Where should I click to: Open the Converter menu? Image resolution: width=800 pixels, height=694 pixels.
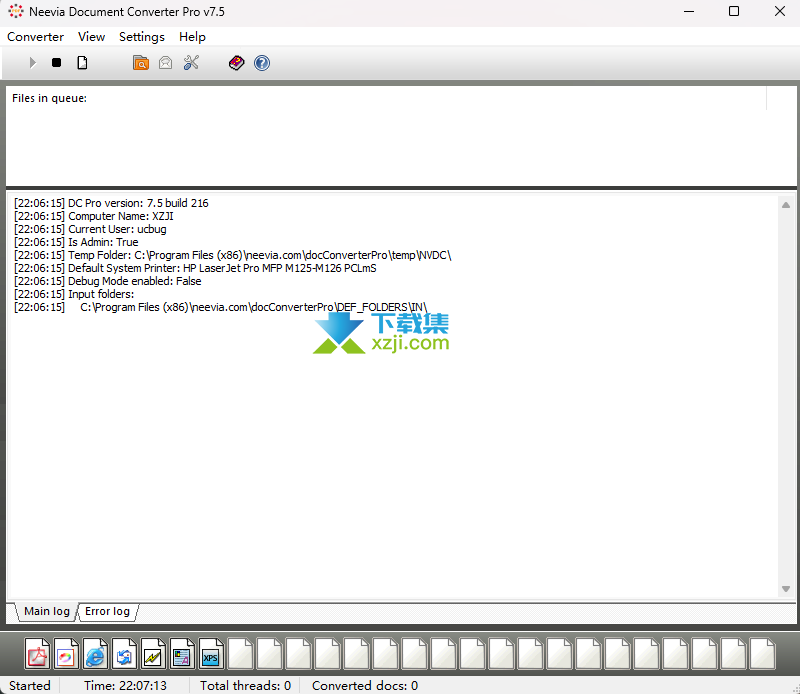tap(35, 37)
